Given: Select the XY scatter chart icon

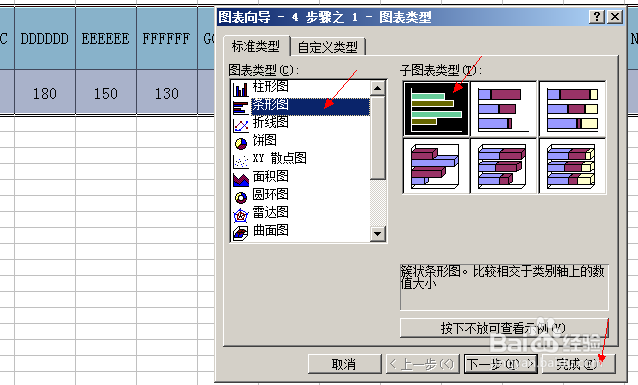Looking at the screenshot, I should [240, 161].
